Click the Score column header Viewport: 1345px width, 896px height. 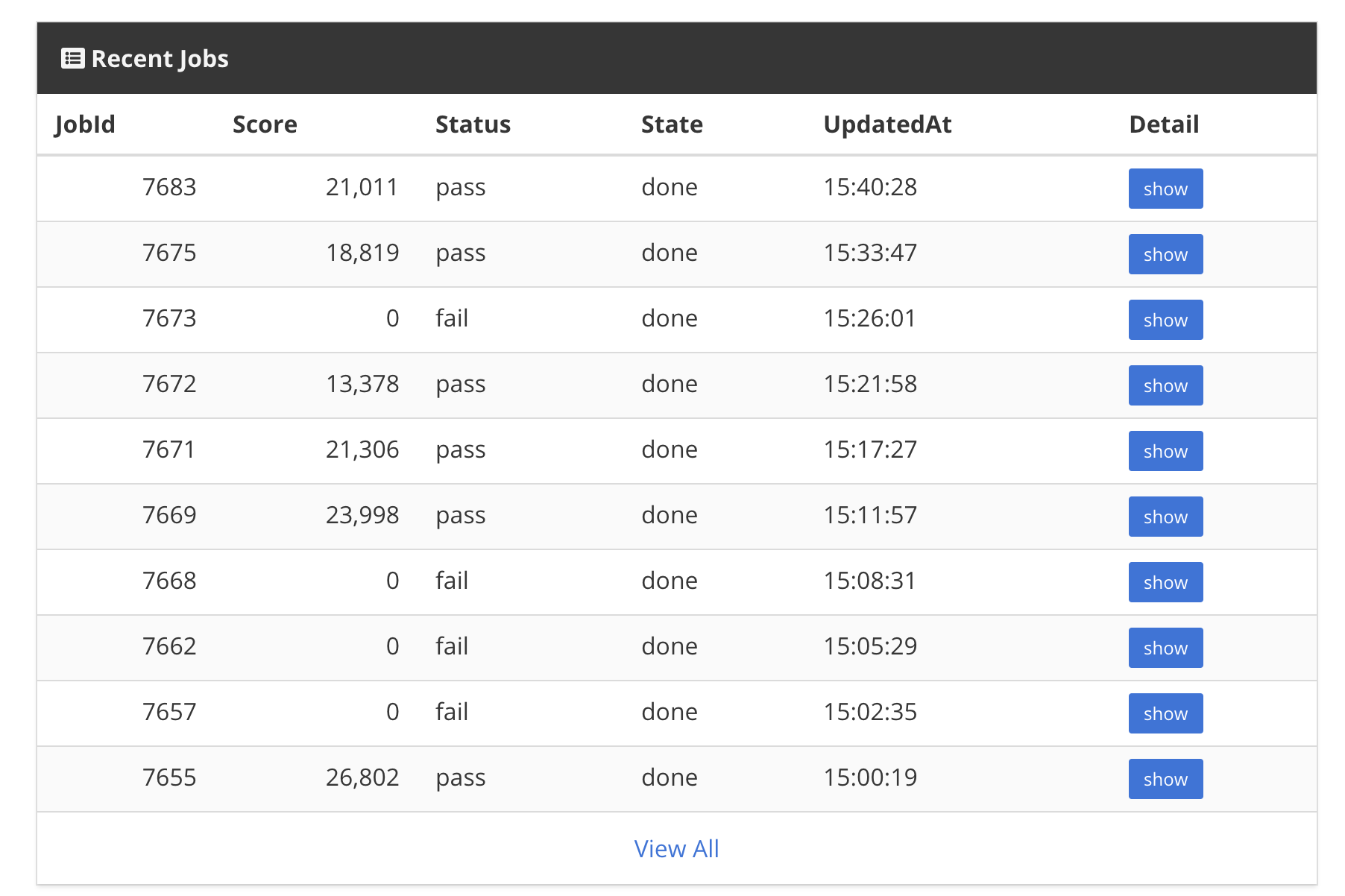click(265, 124)
